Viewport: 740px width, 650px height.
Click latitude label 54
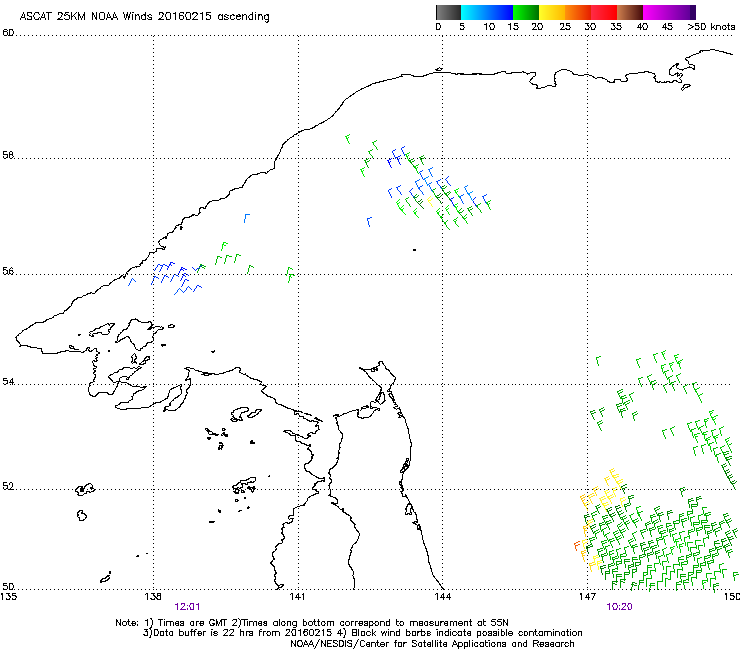coord(8,381)
